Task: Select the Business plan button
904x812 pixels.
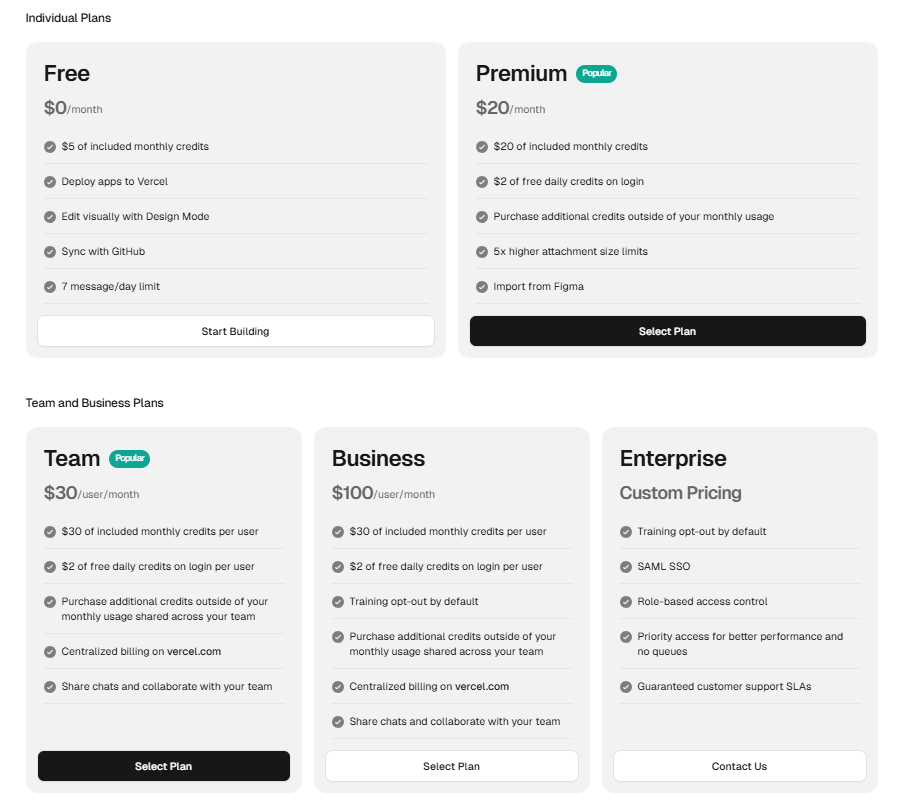Action: pyautogui.click(x=451, y=766)
